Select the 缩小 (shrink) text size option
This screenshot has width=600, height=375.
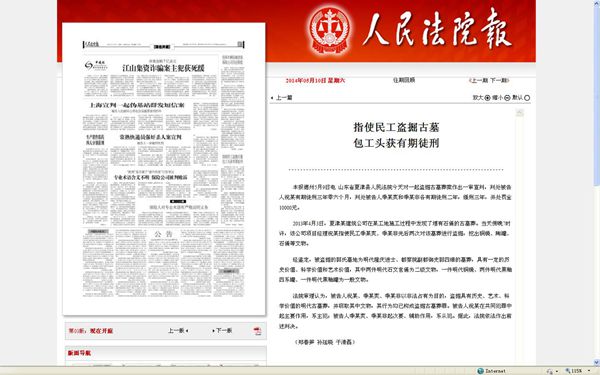click(x=501, y=98)
